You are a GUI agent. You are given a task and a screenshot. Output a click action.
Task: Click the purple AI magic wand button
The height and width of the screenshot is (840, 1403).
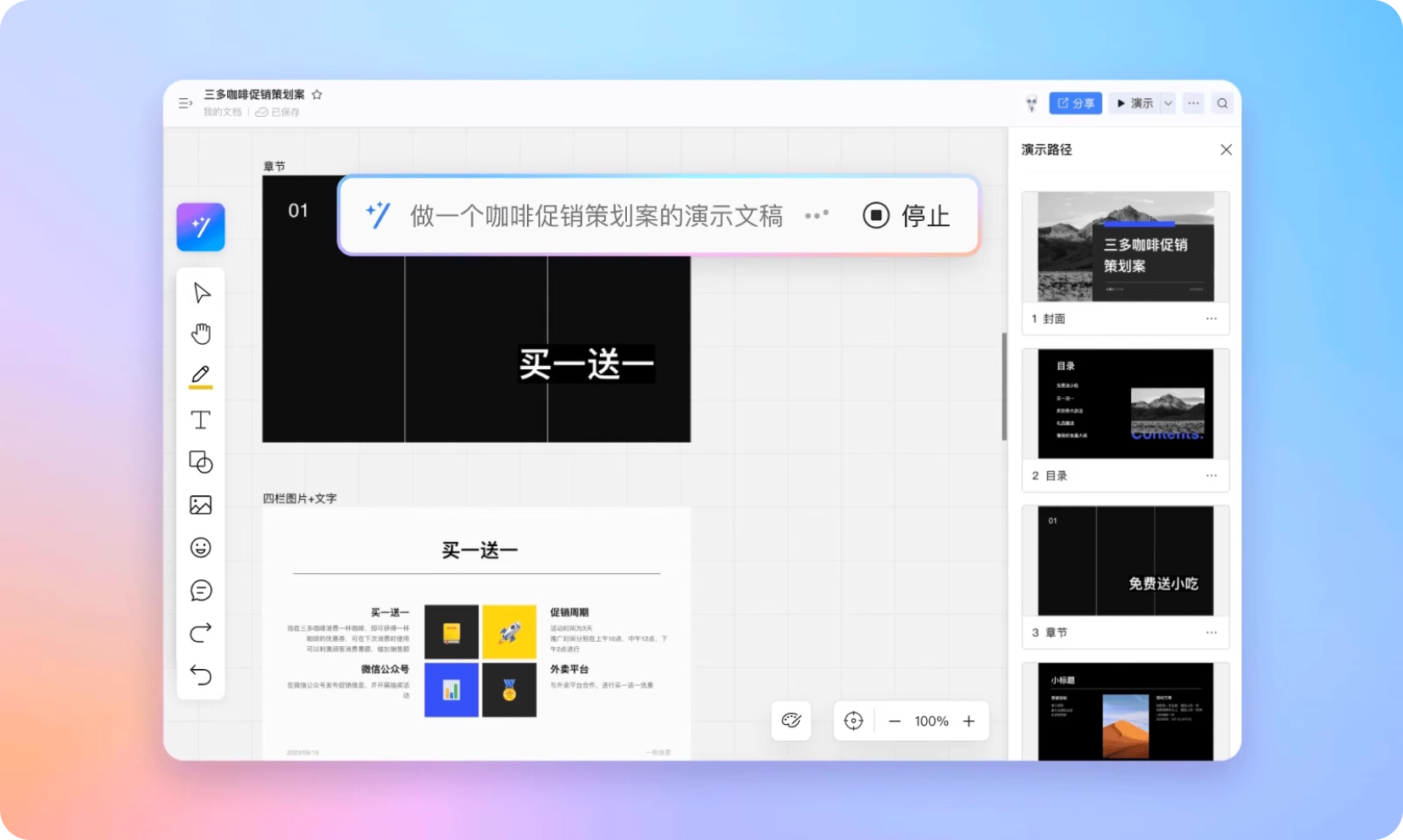pos(201,227)
